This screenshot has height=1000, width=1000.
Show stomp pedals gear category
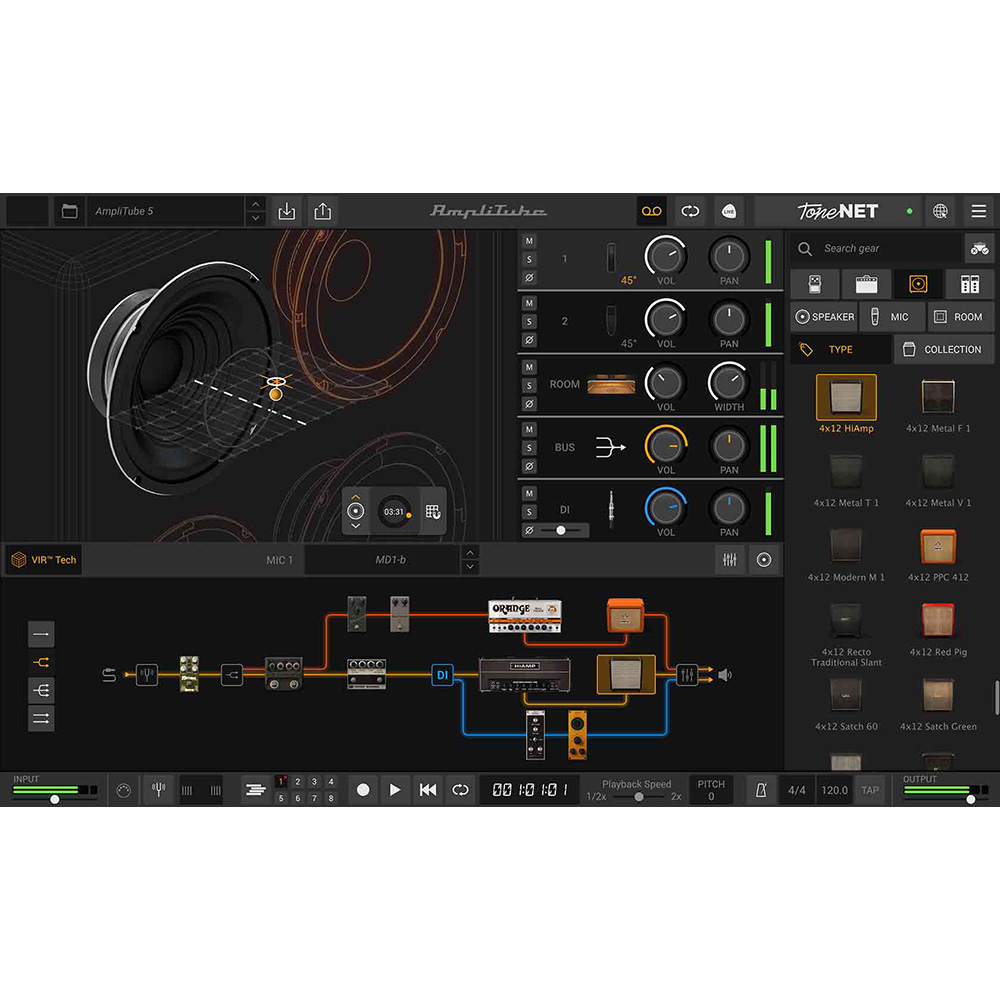click(x=814, y=284)
